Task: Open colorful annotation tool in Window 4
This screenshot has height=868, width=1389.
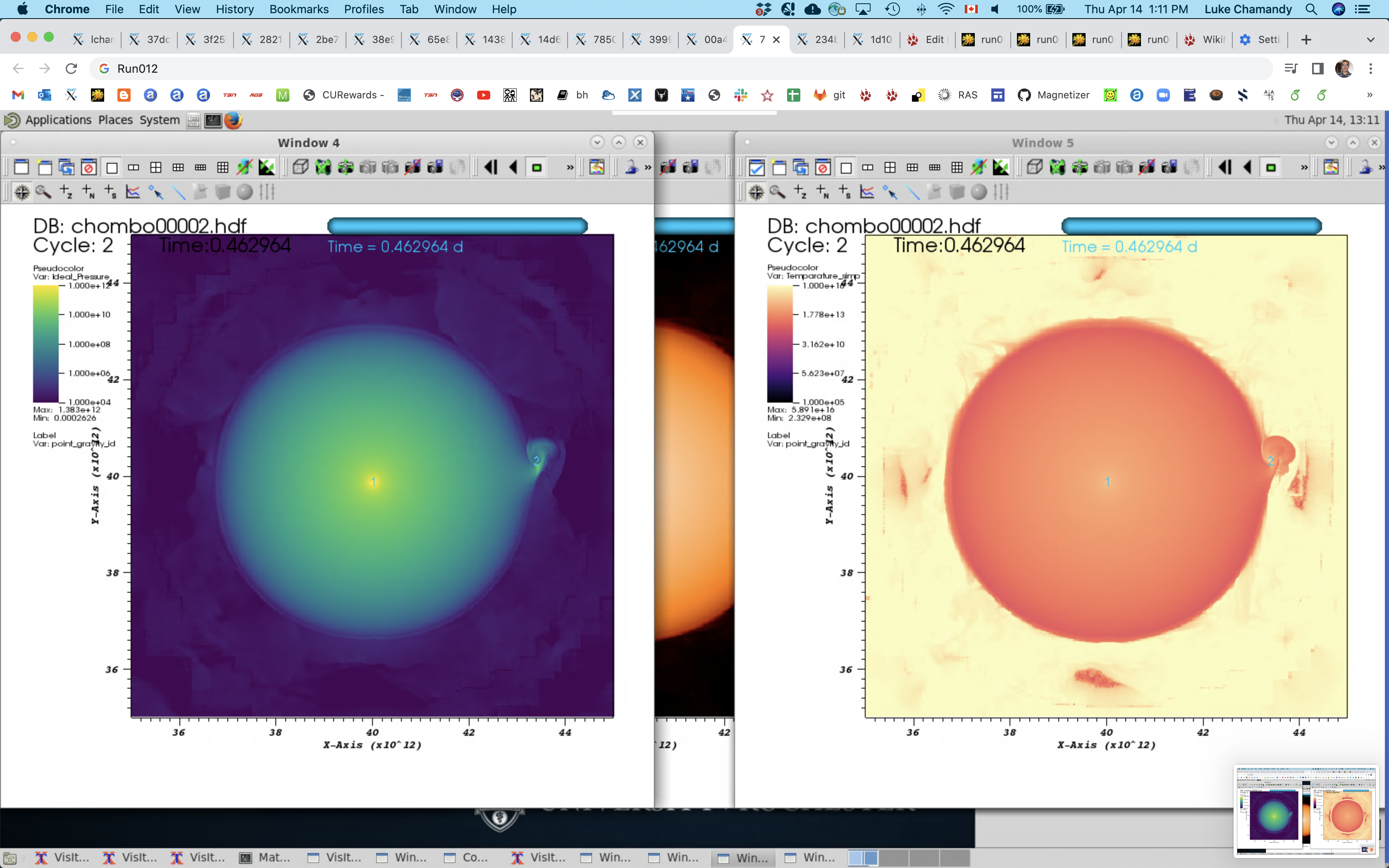Action: click(x=597, y=167)
